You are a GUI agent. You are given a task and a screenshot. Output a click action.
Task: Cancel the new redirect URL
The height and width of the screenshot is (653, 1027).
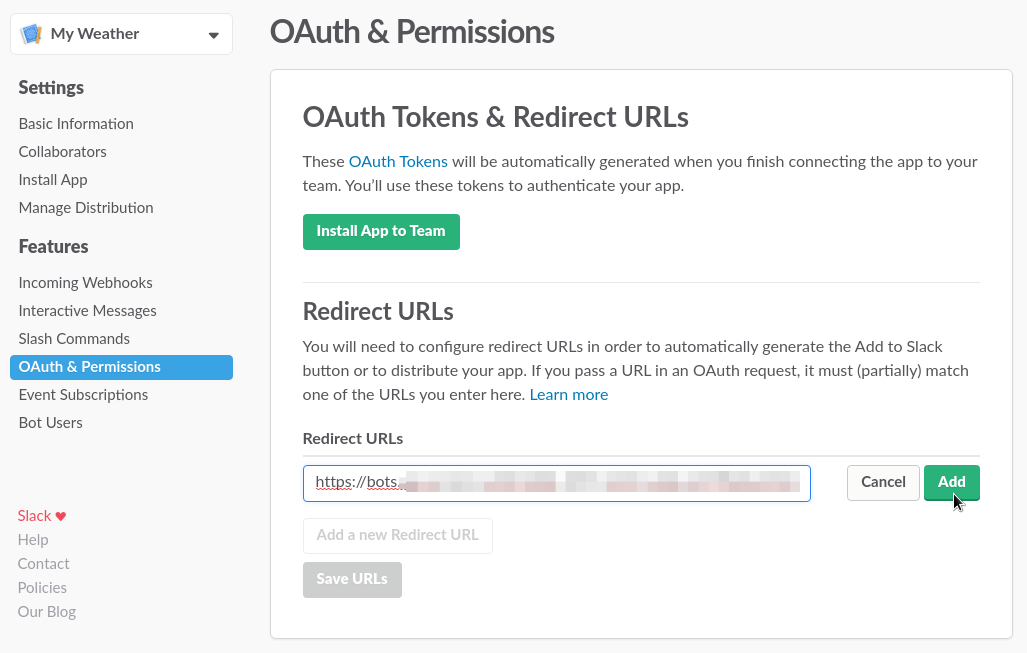[883, 482]
